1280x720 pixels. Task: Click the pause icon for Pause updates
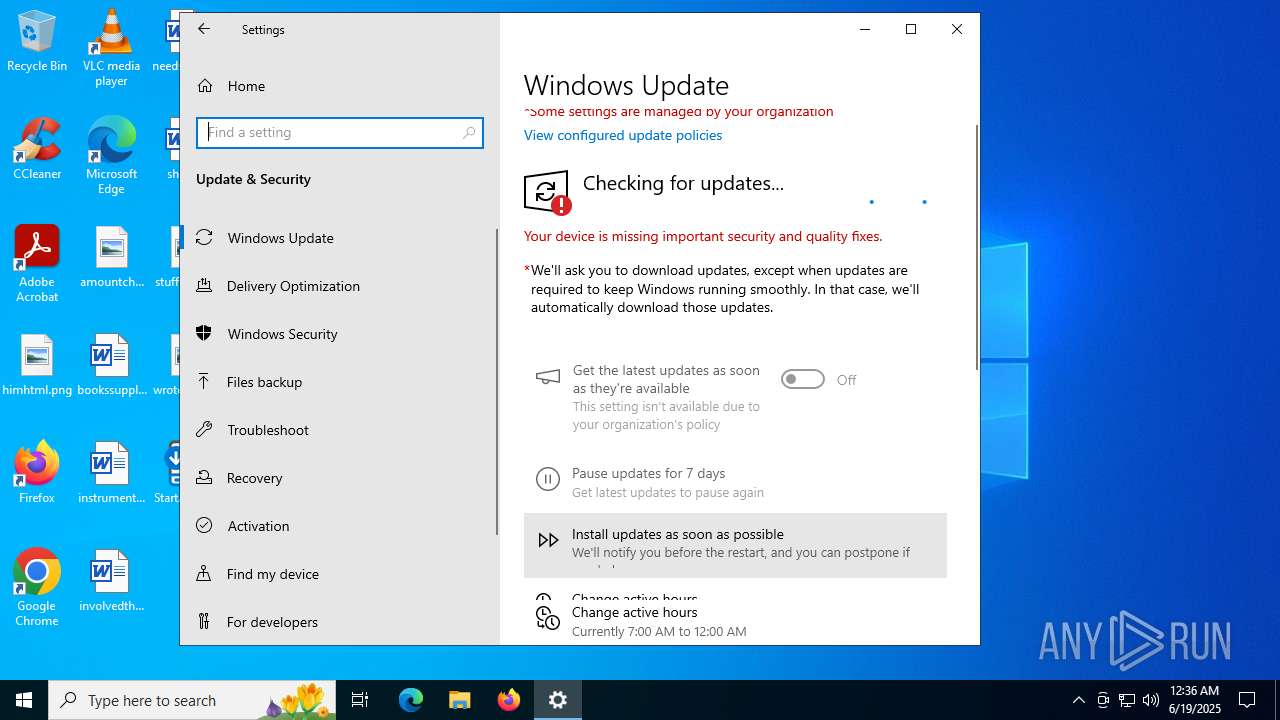(548, 479)
